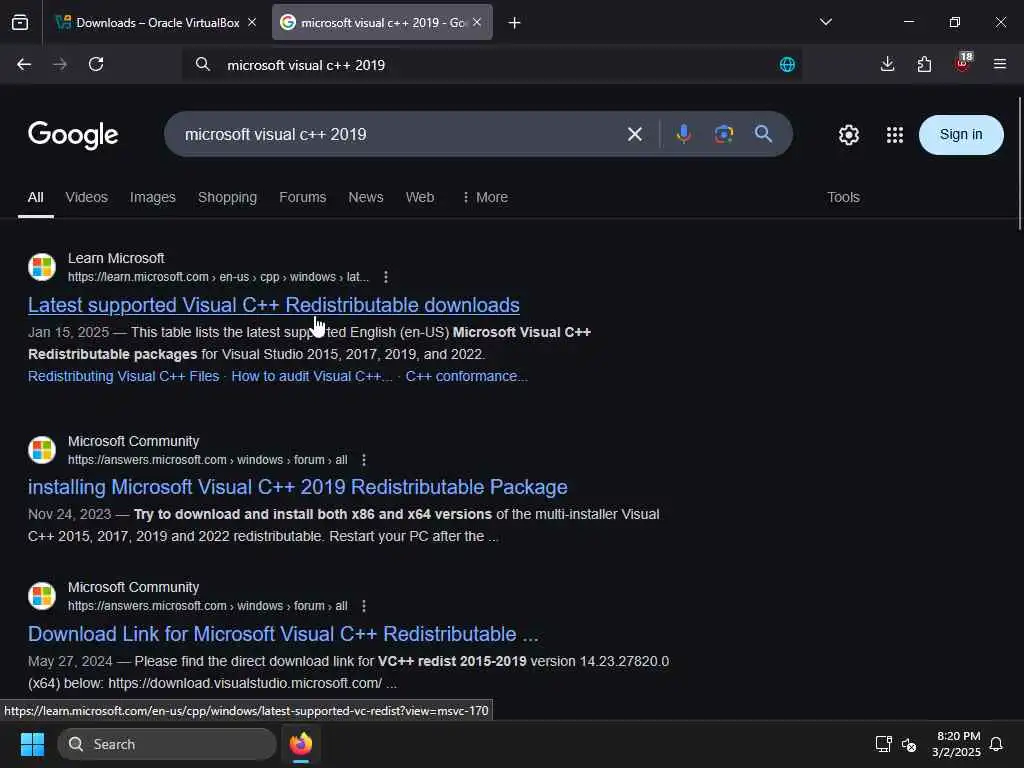The height and width of the screenshot is (768, 1024).
Task: Open the Tools search options
Action: click(x=843, y=197)
